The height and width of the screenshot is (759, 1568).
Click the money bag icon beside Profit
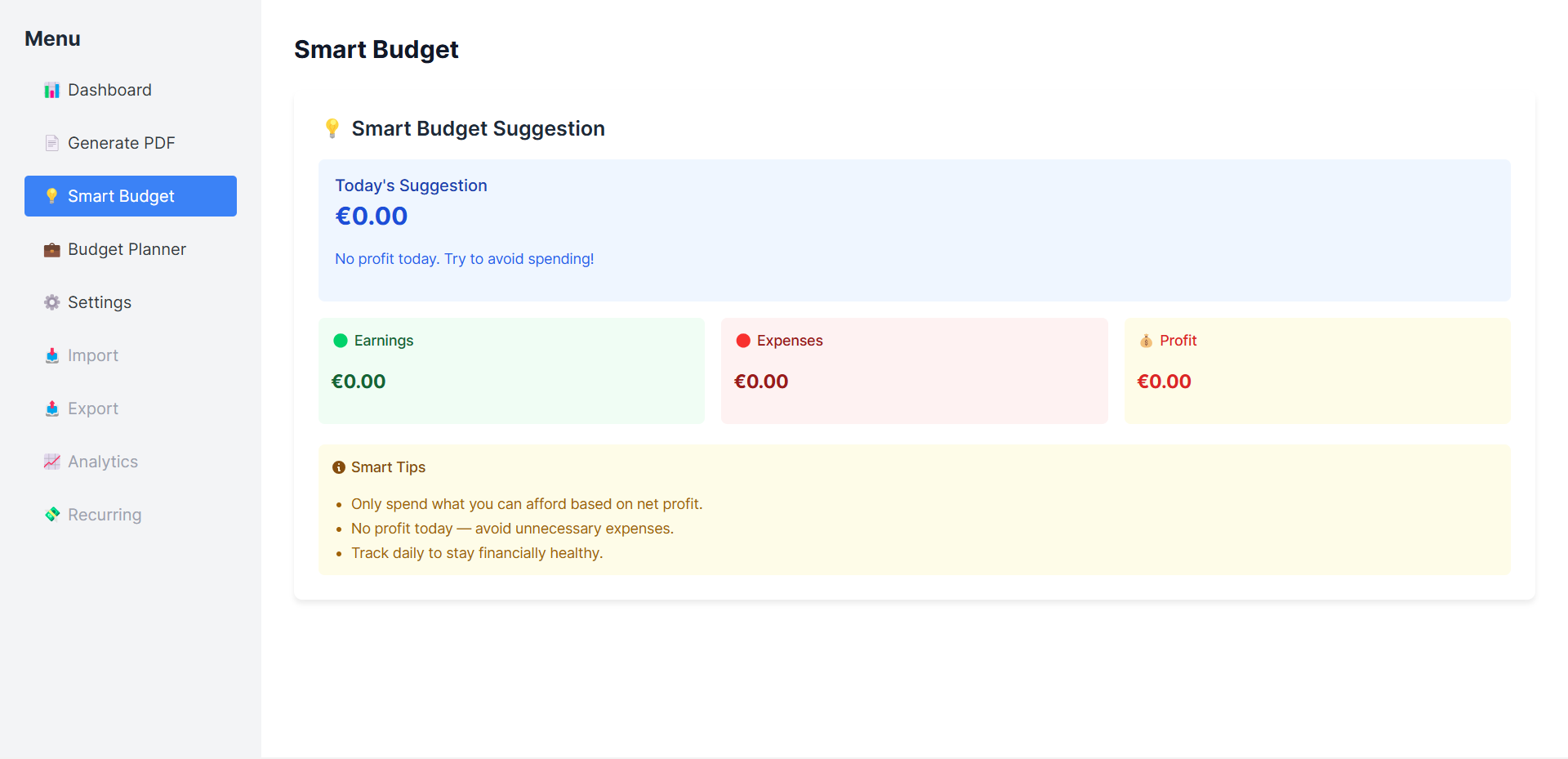pos(1146,341)
